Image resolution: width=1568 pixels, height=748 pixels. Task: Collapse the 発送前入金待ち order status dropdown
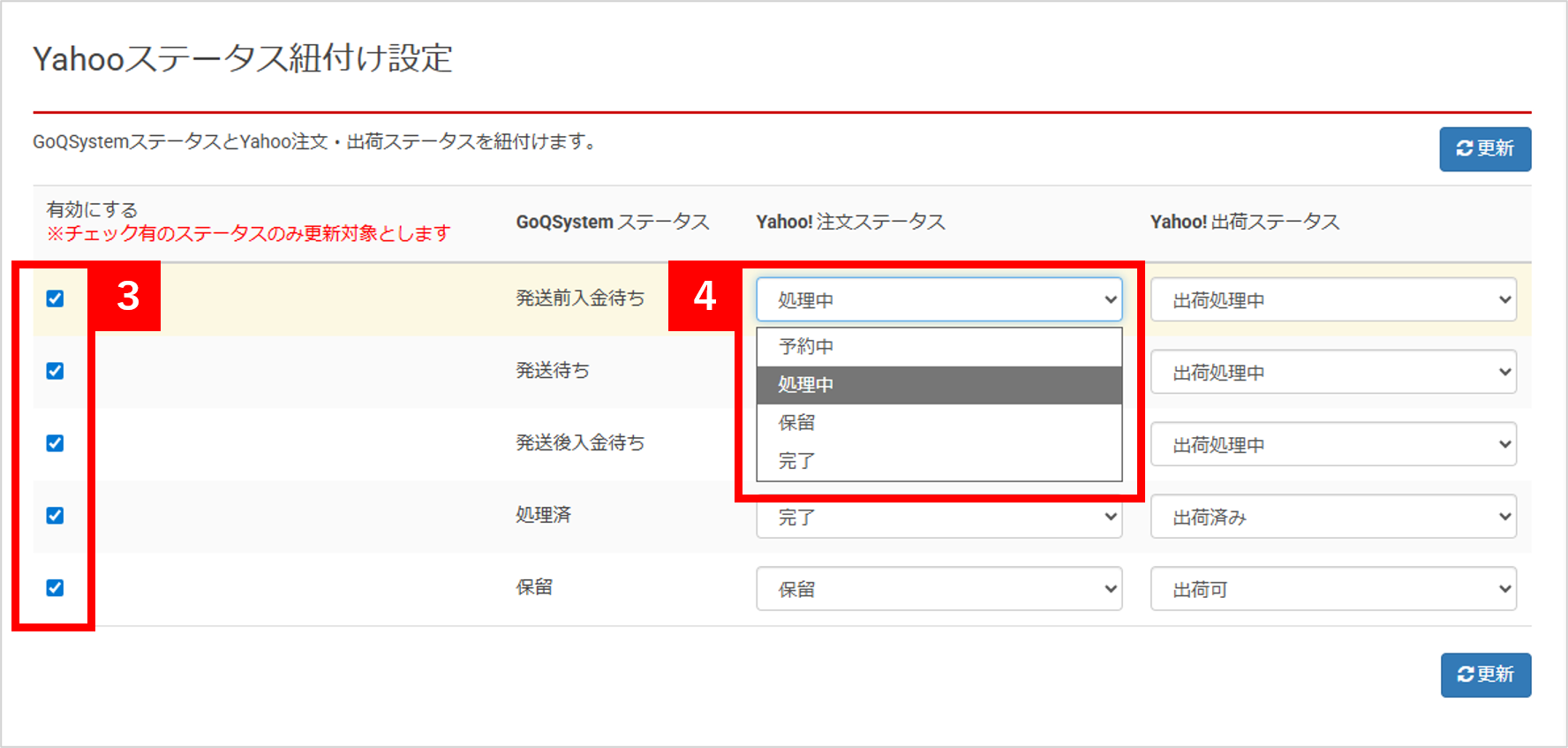[x=939, y=300]
